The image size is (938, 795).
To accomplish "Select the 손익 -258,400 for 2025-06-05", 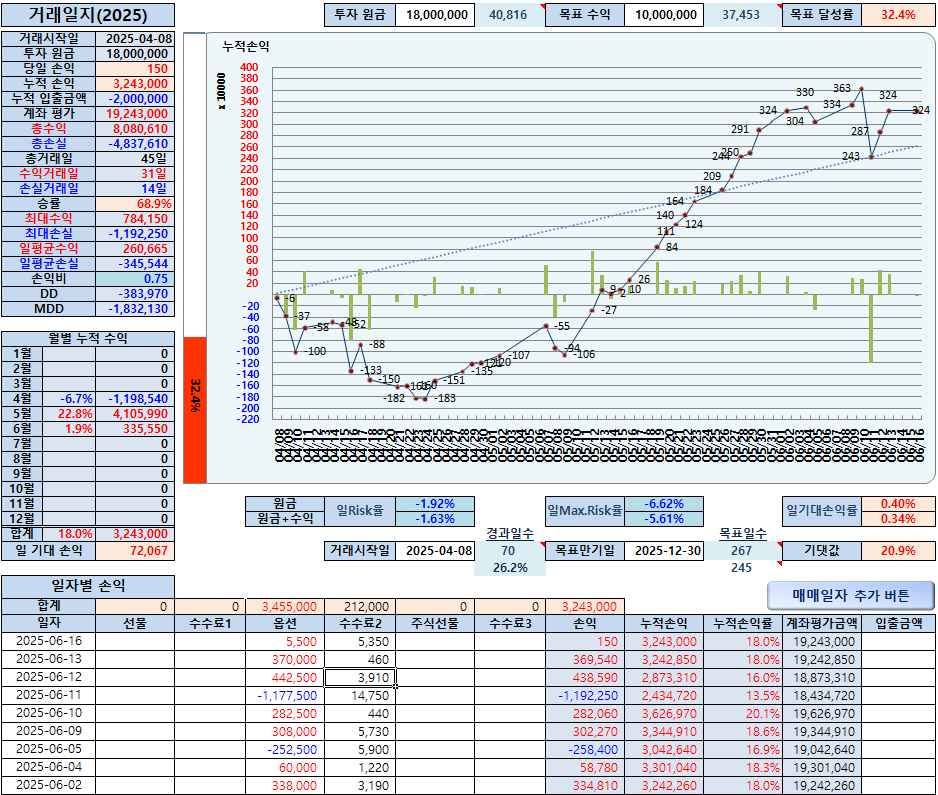I will (x=584, y=750).
